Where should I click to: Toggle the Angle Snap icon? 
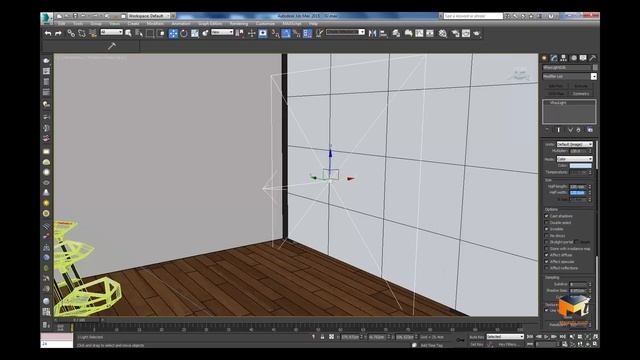(286, 33)
